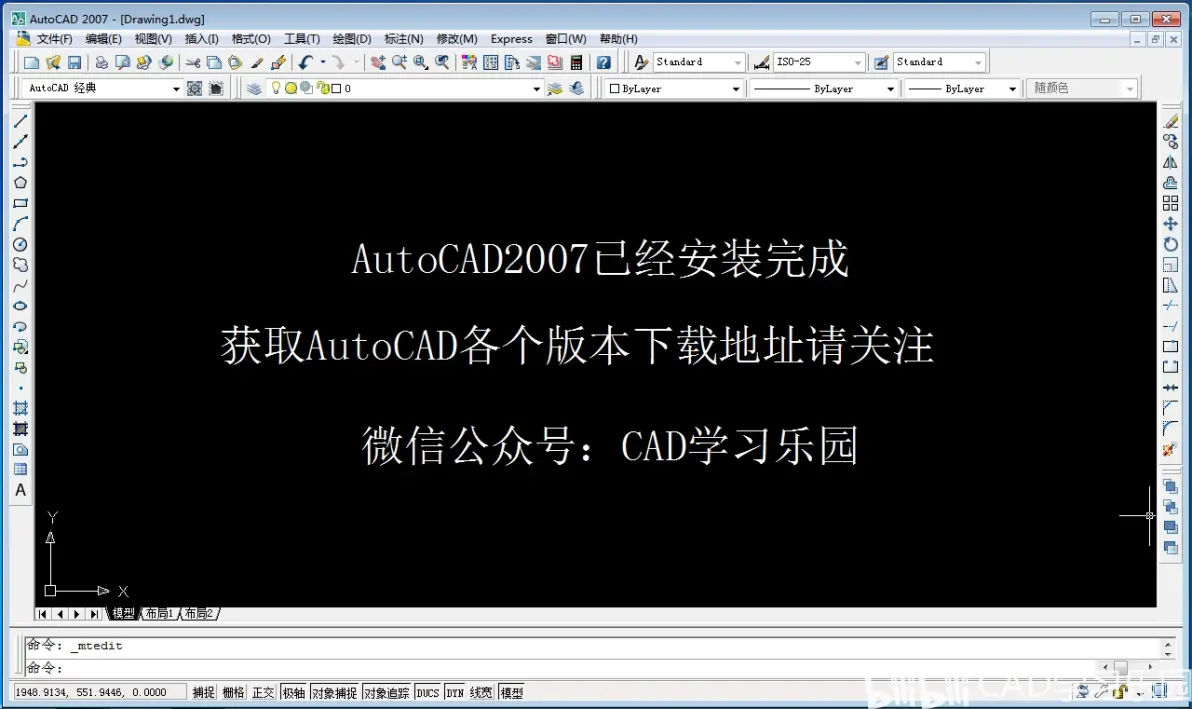Click the coordinates display 1948.9134, 551.9446

(100, 692)
